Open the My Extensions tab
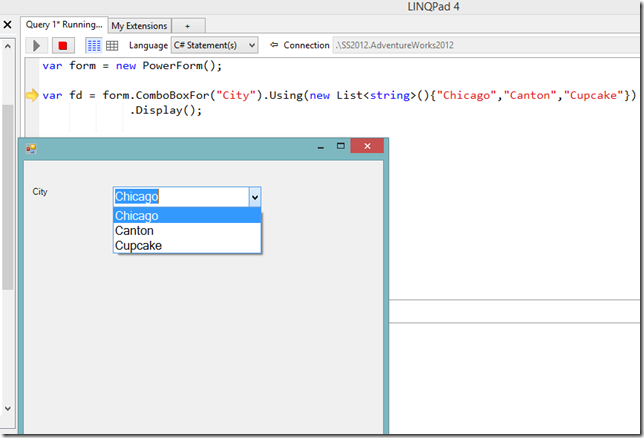Screen dimensions: 644x438 point(139,25)
